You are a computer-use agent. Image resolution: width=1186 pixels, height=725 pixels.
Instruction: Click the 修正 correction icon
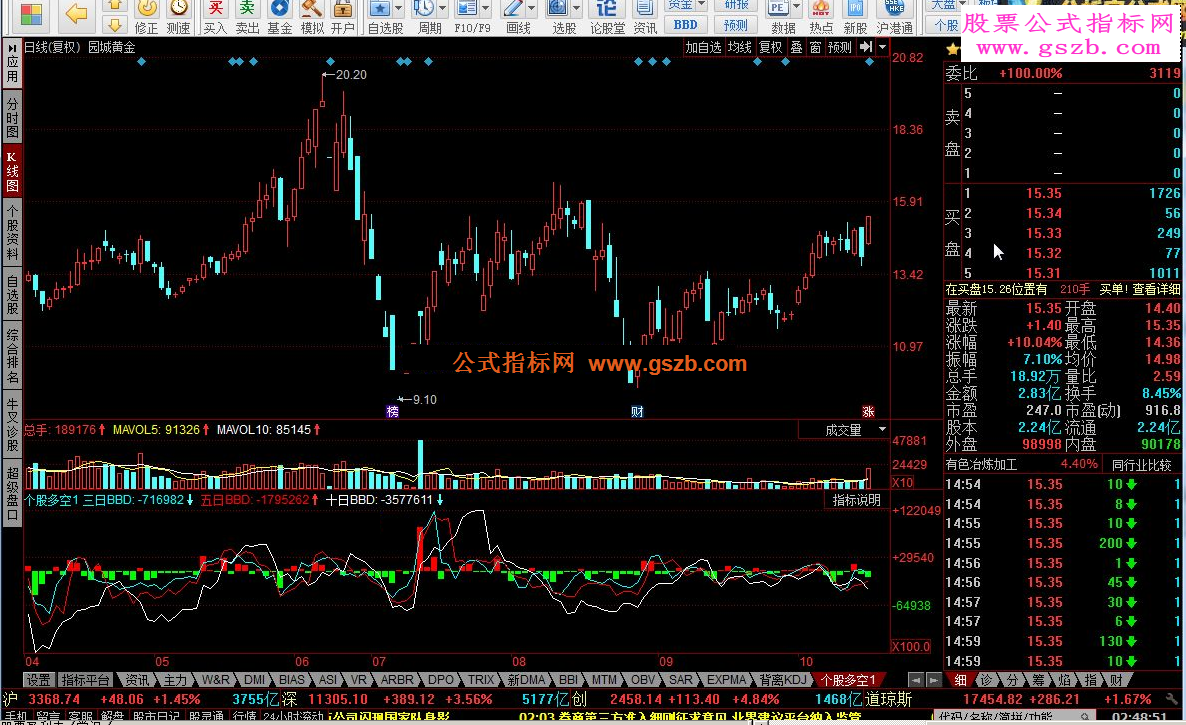point(147,17)
